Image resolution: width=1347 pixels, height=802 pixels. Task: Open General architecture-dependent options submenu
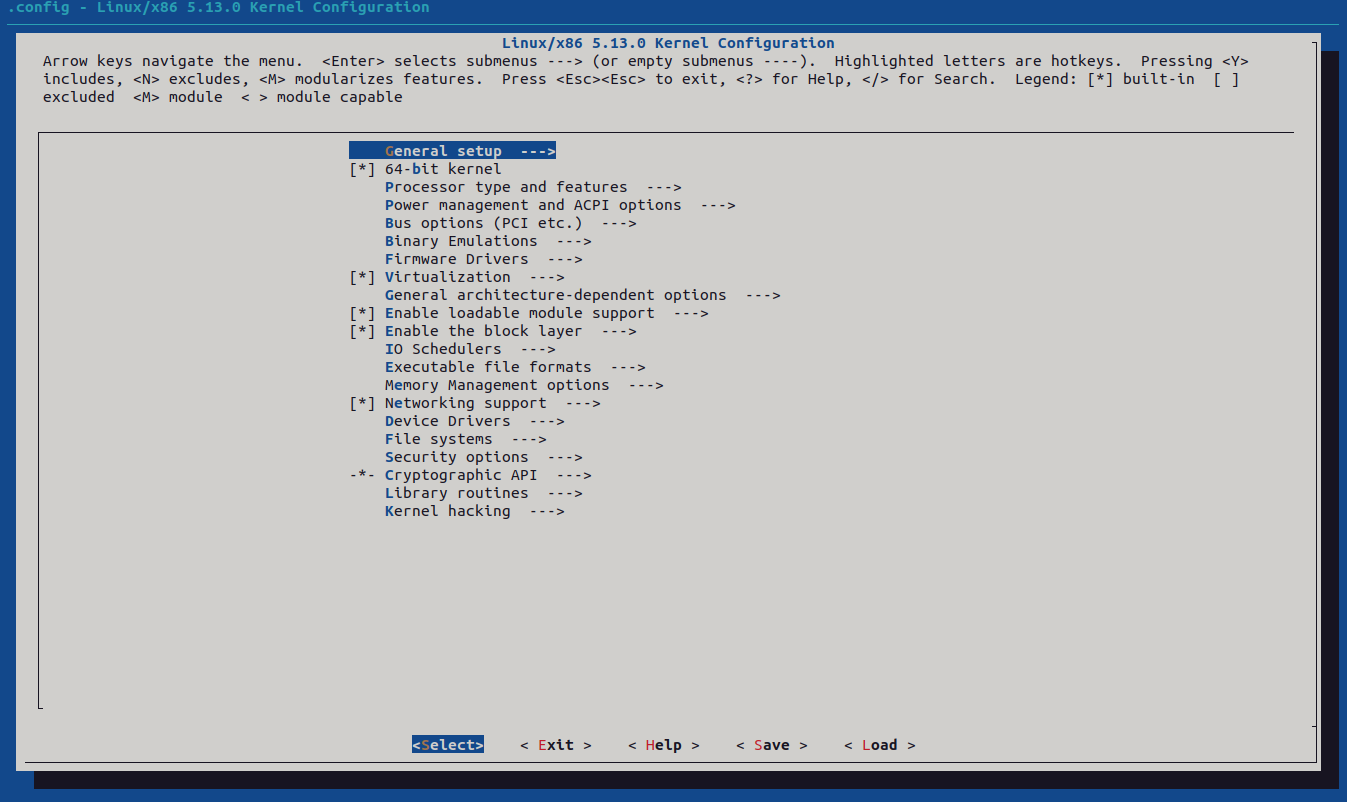tap(583, 295)
